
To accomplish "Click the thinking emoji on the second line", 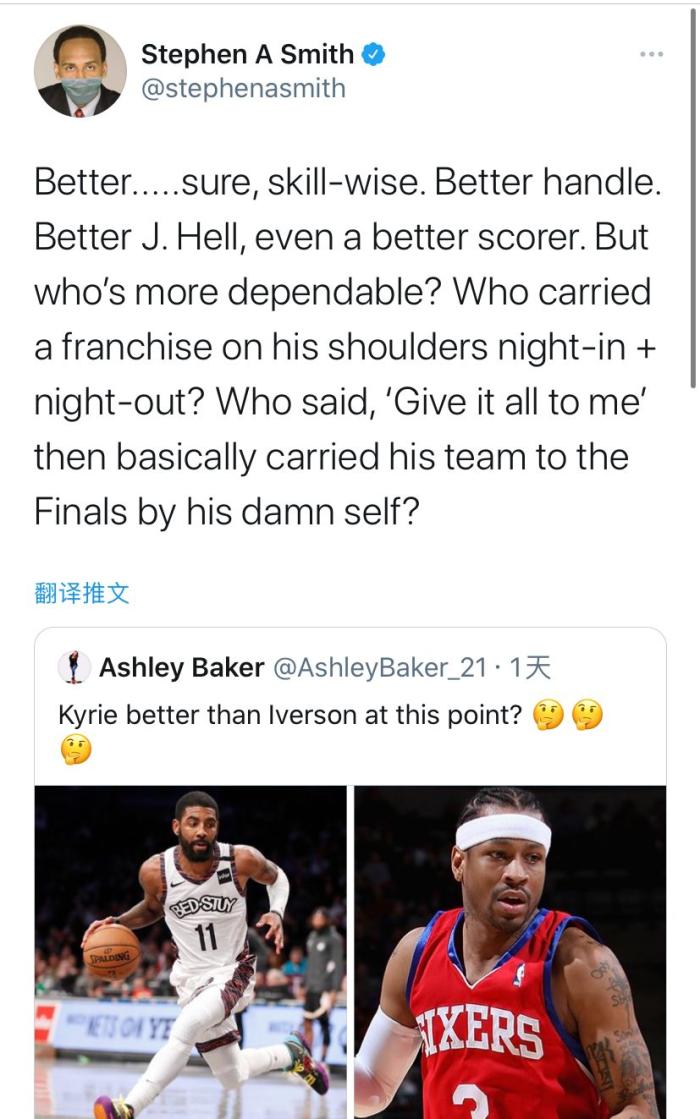I will pos(75,748).
